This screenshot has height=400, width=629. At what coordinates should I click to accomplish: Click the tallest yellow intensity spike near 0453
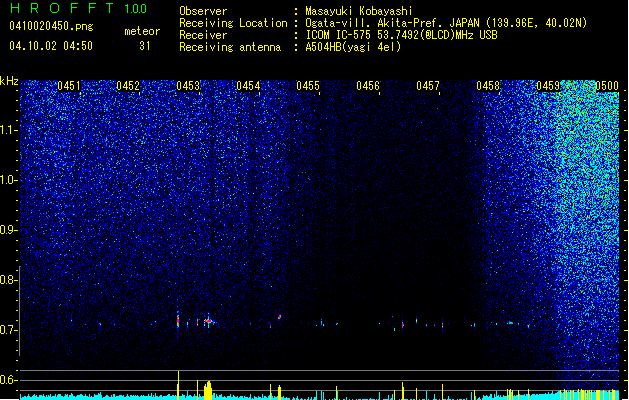click(x=178, y=385)
